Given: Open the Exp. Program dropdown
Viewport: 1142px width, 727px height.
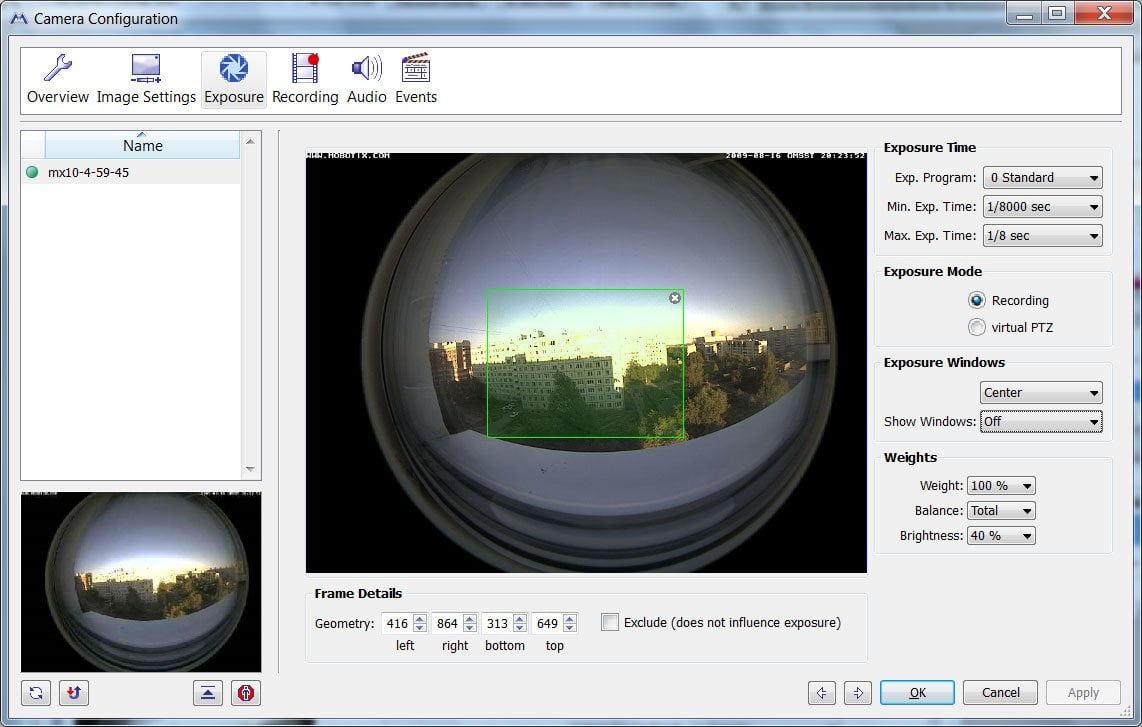Looking at the screenshot, I should click(1042, 178).
